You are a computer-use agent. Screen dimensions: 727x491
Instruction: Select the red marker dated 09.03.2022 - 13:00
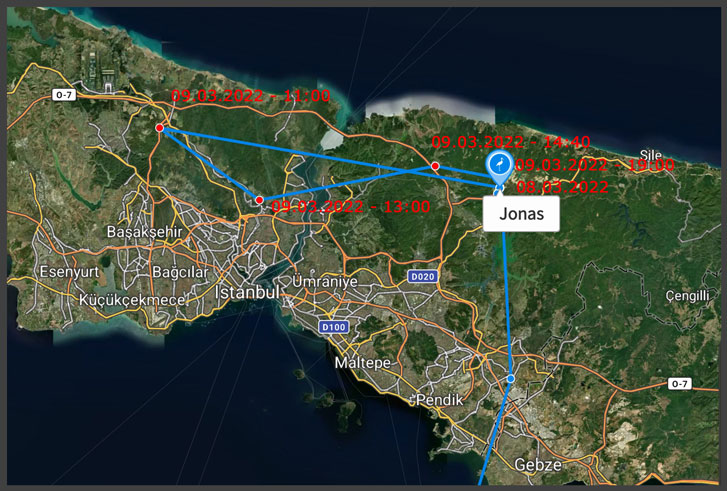[260, 200]
